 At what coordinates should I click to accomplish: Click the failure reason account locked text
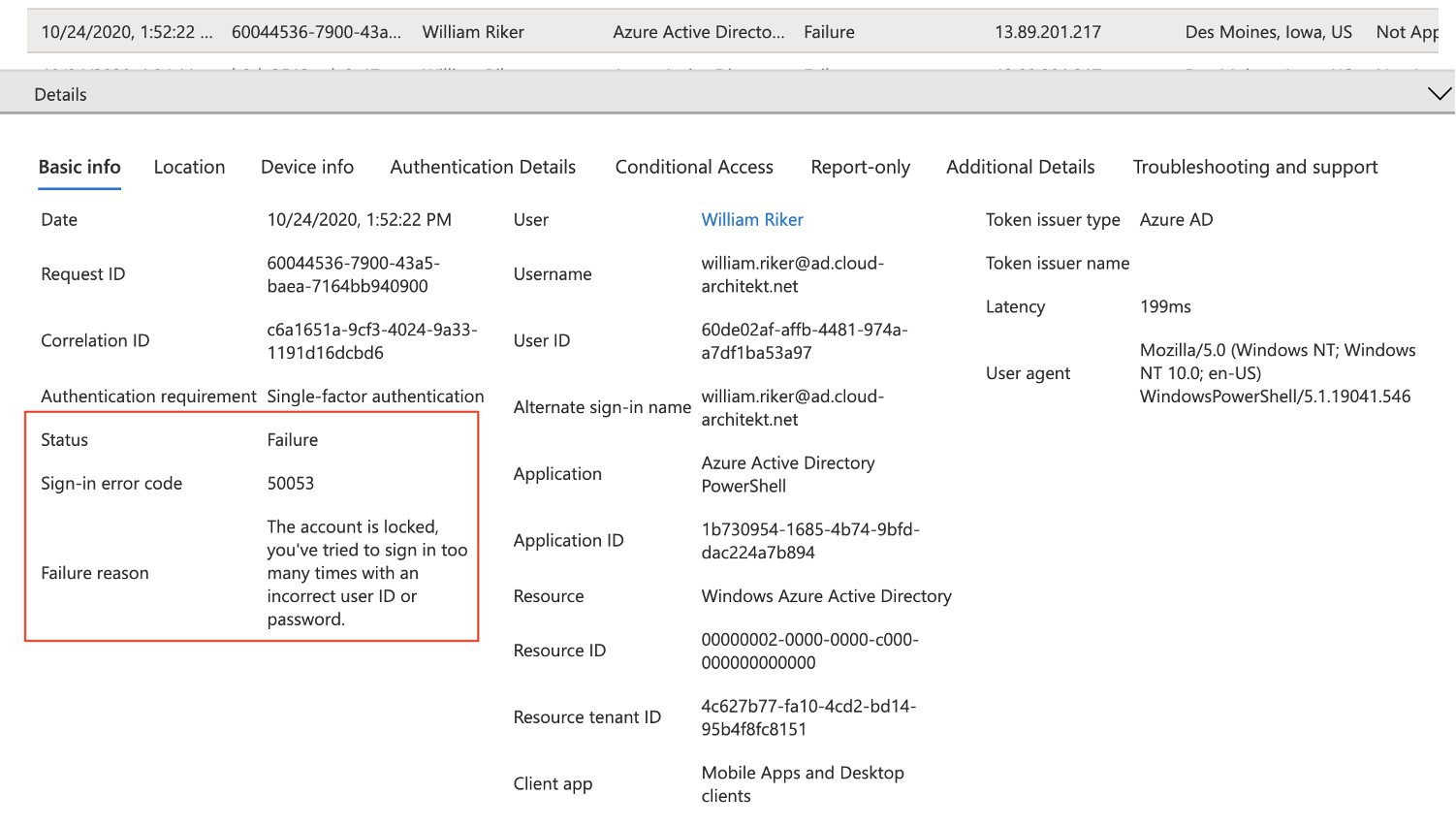point(367,573)
